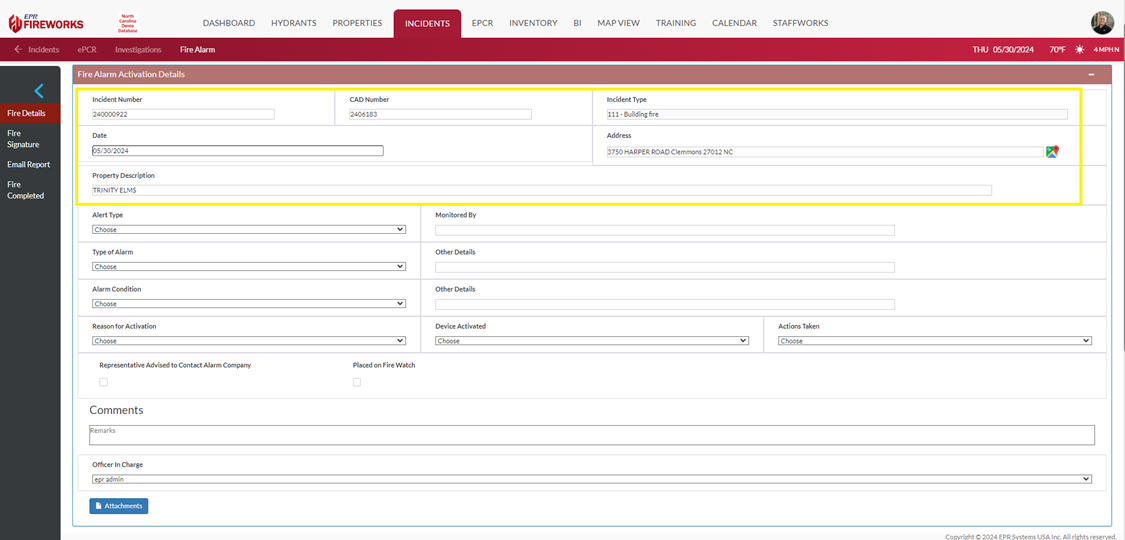Click Other Details field beside Type of Alarm

point(665,267)
